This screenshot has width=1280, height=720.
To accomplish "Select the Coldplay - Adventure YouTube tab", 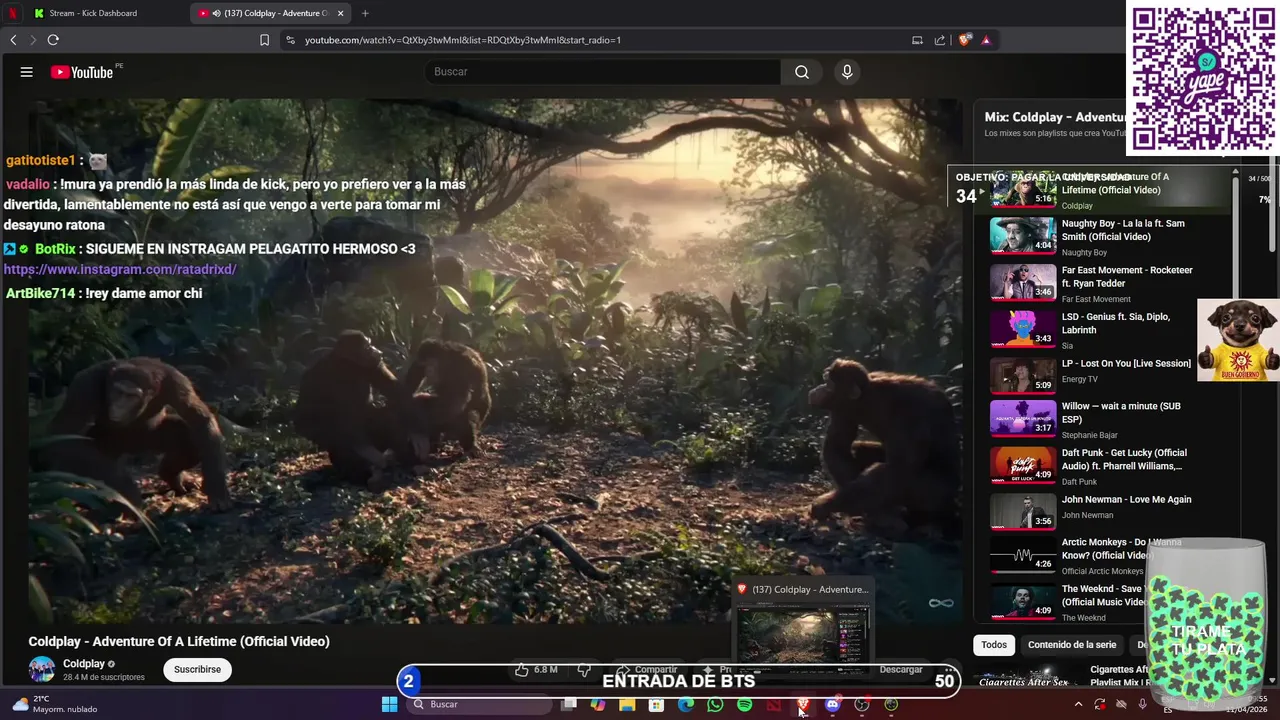I will (x=270, y=13).
